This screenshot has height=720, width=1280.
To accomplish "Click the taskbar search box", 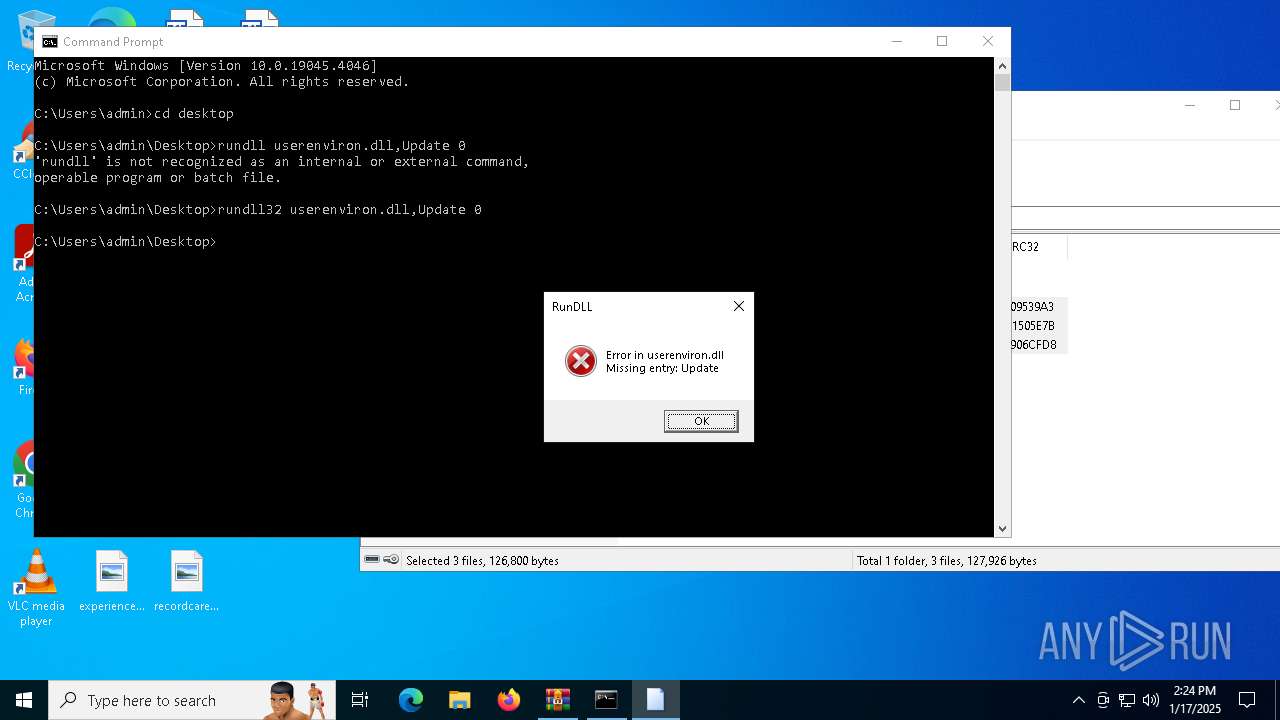I will 192,700.
